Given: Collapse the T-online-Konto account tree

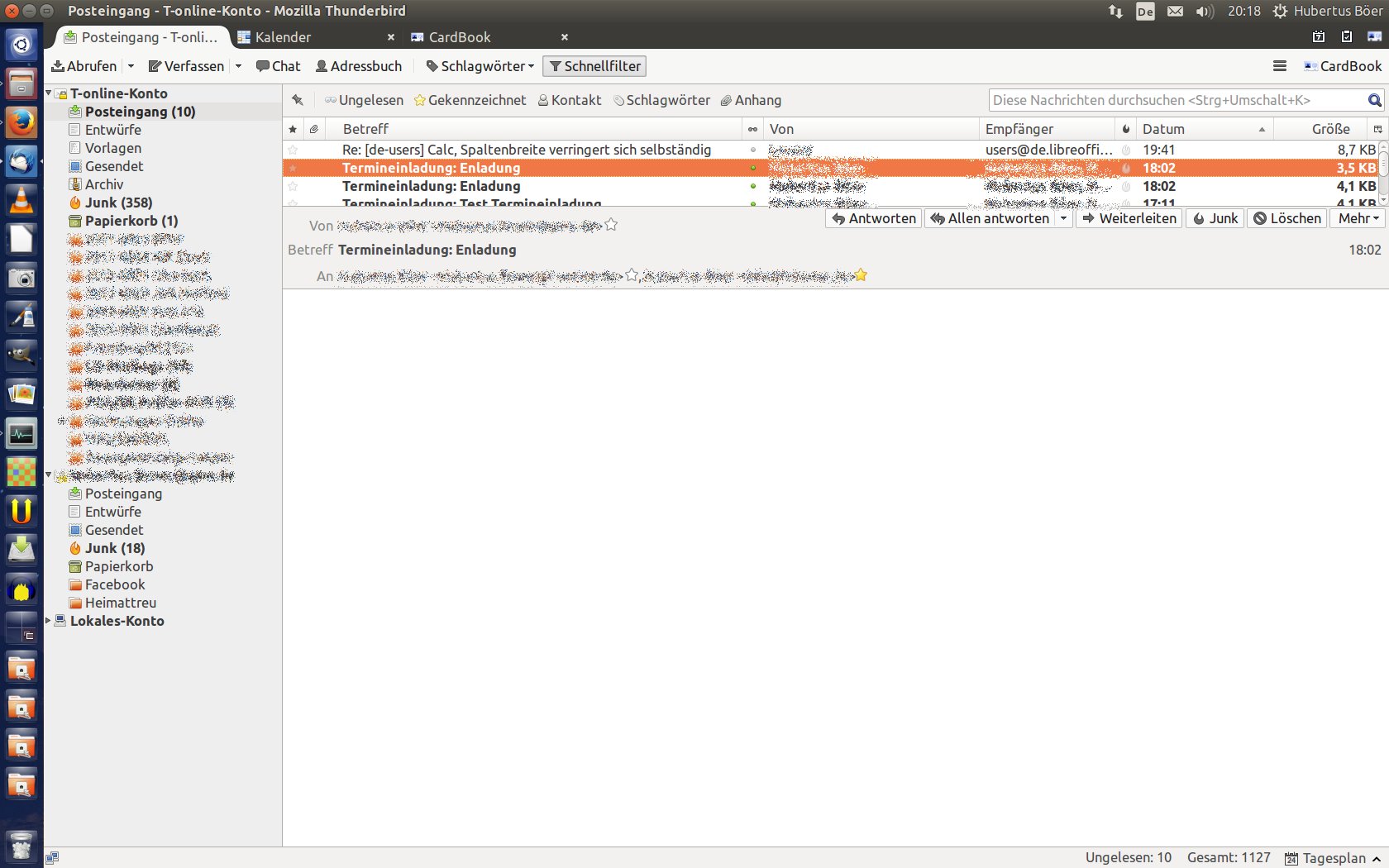Looking at the screenshot, I should coord(48,93).
